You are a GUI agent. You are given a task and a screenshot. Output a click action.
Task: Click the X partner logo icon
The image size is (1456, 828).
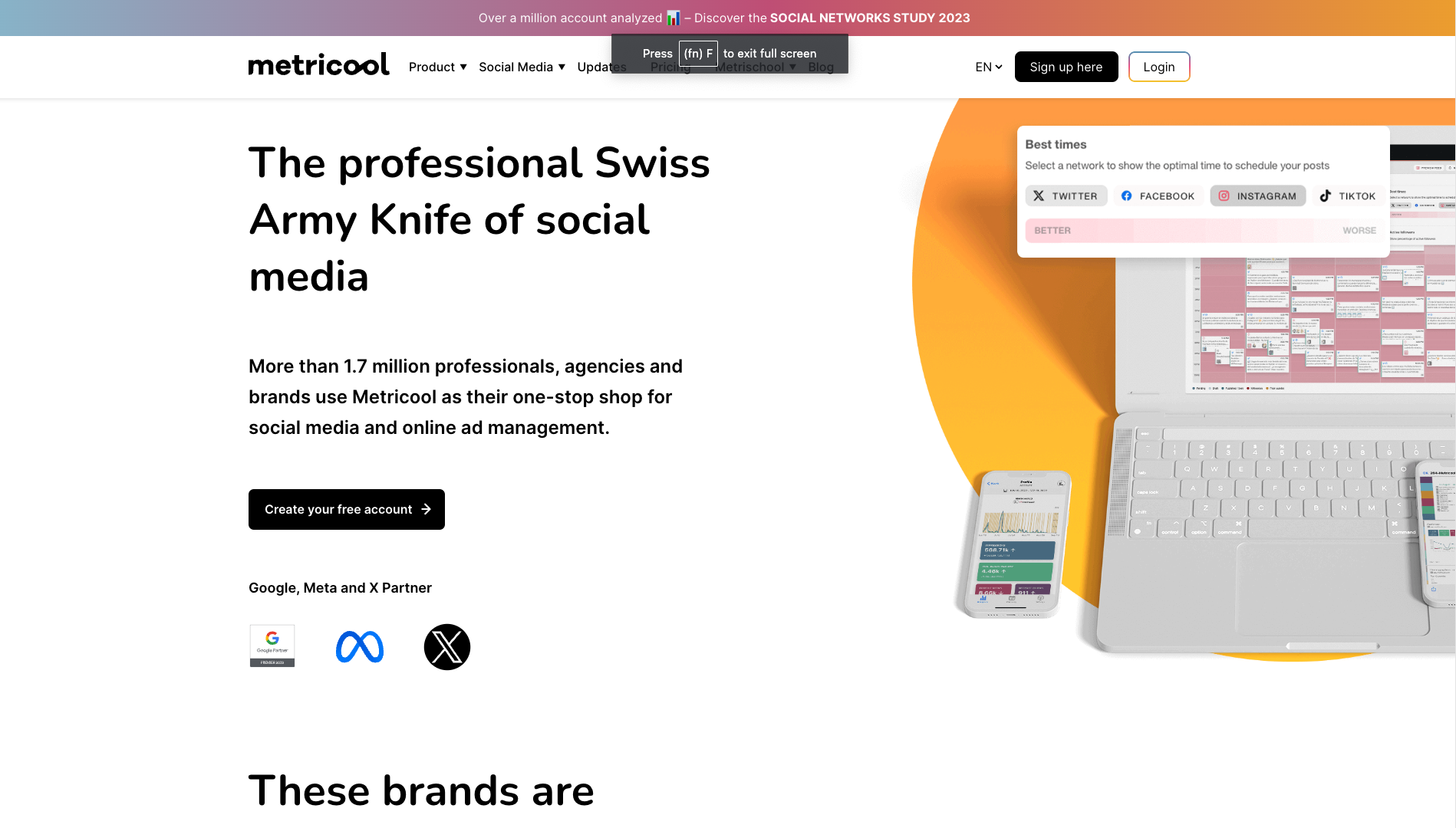[447, 647]
